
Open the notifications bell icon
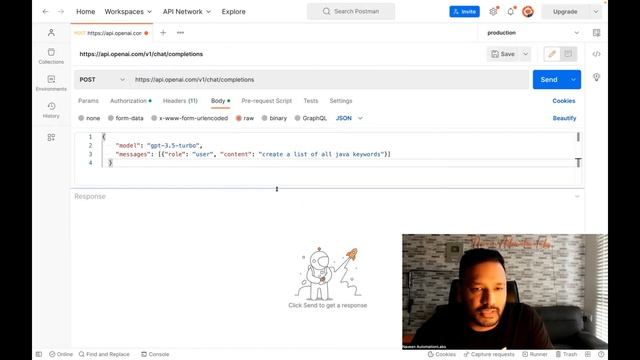tap(511, 11)
